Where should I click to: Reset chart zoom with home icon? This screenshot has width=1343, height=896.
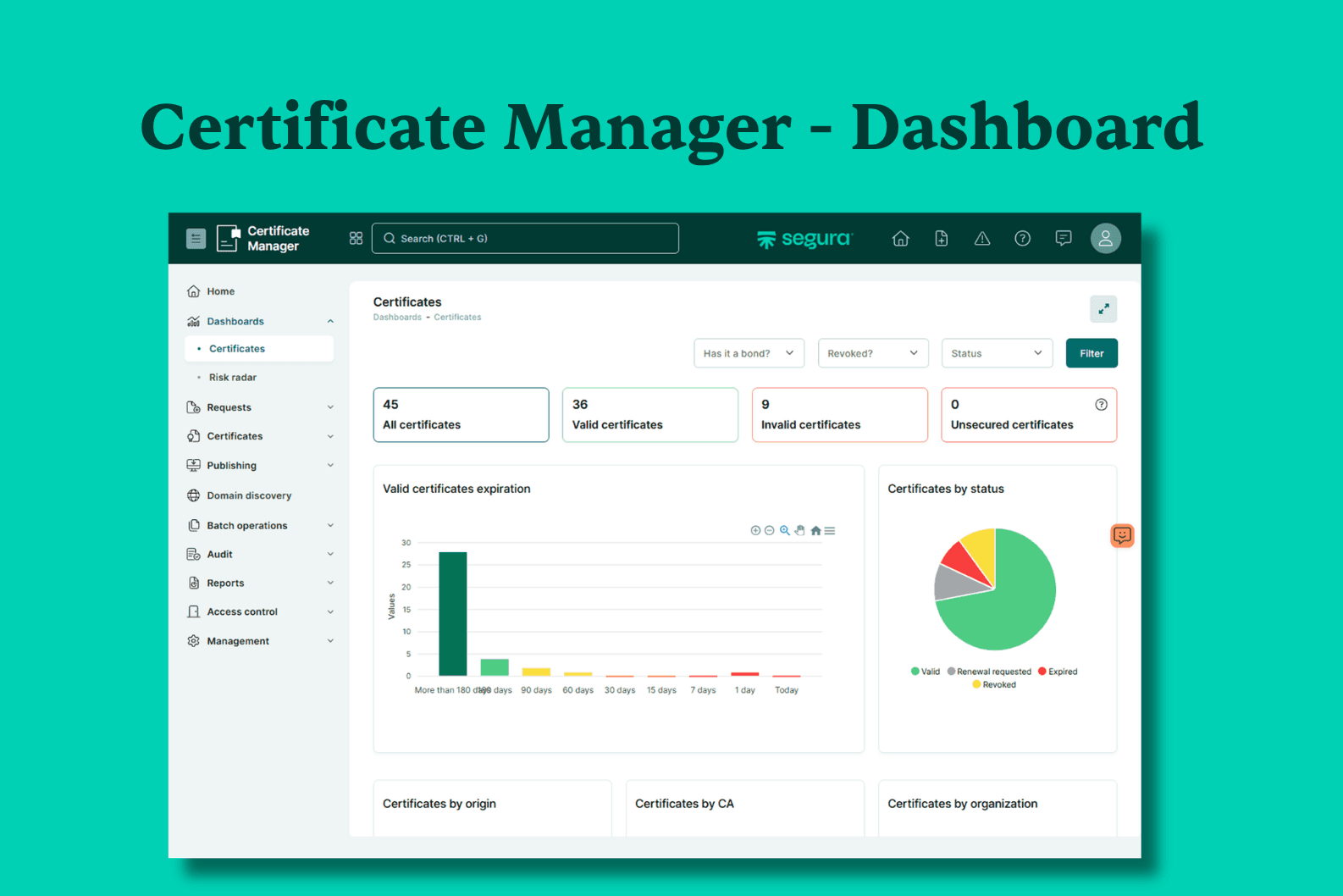pyautogui.click(x=815, y=531)
